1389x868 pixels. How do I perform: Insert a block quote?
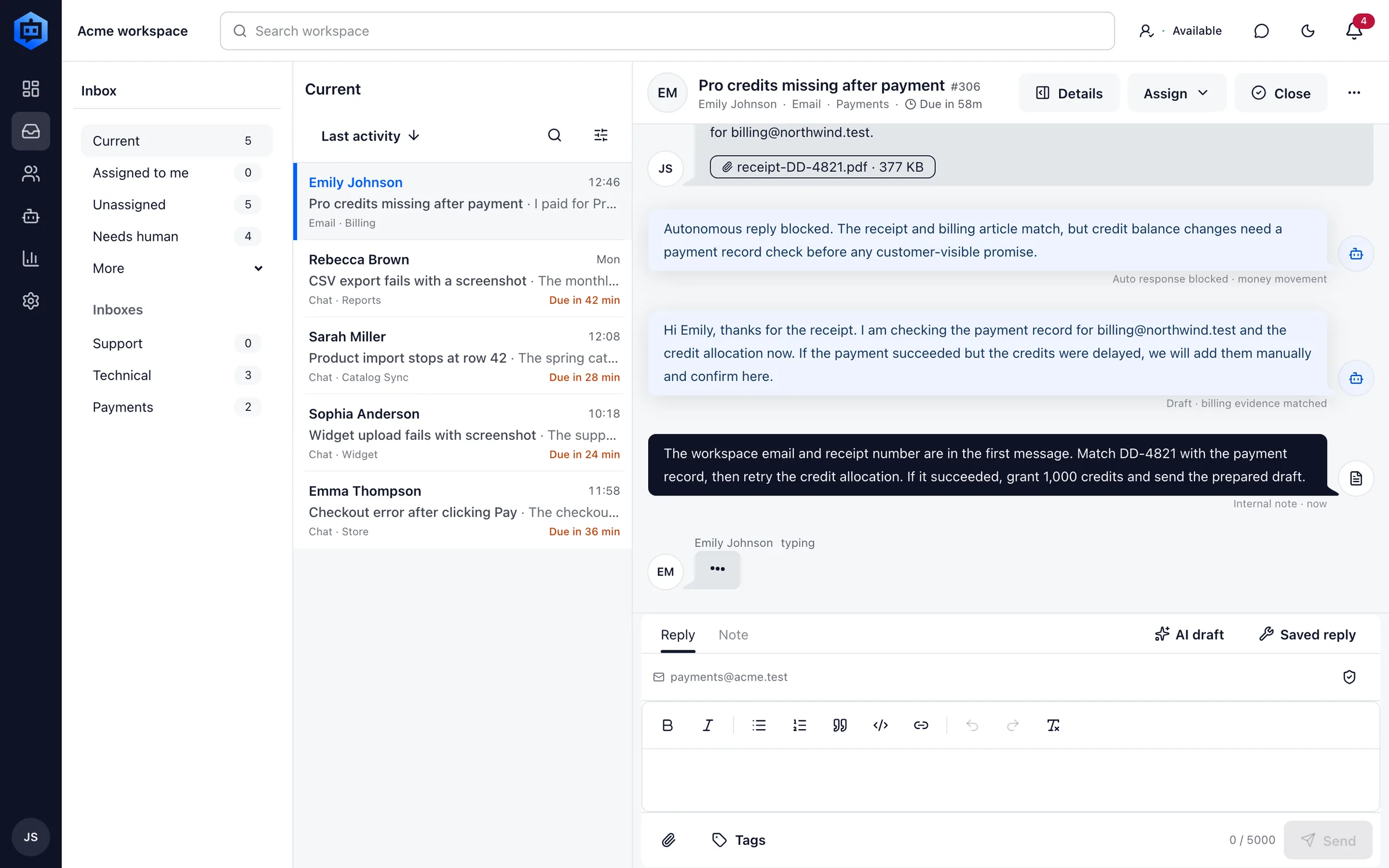pyautogui.click(x=840, y=725)
